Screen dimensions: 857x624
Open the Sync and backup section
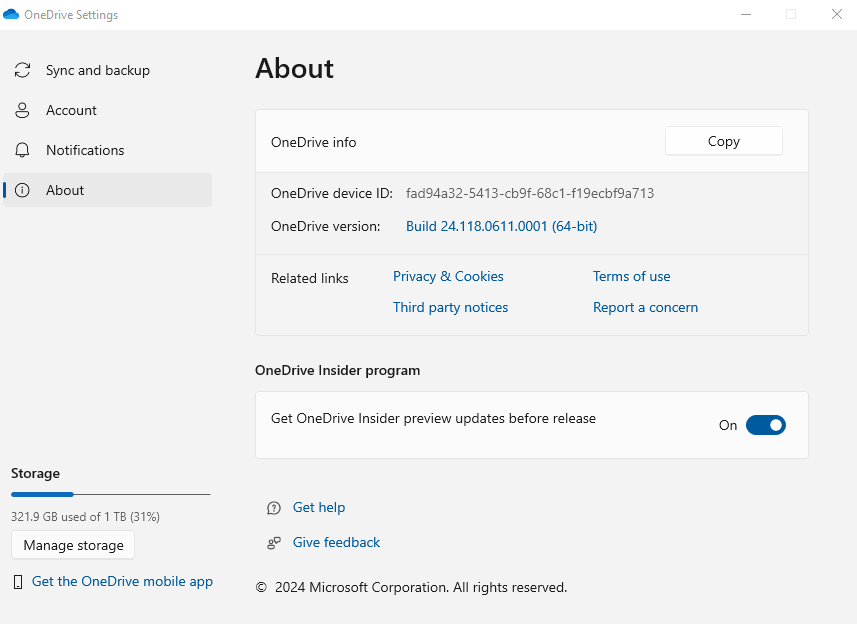tap(107, 70)
